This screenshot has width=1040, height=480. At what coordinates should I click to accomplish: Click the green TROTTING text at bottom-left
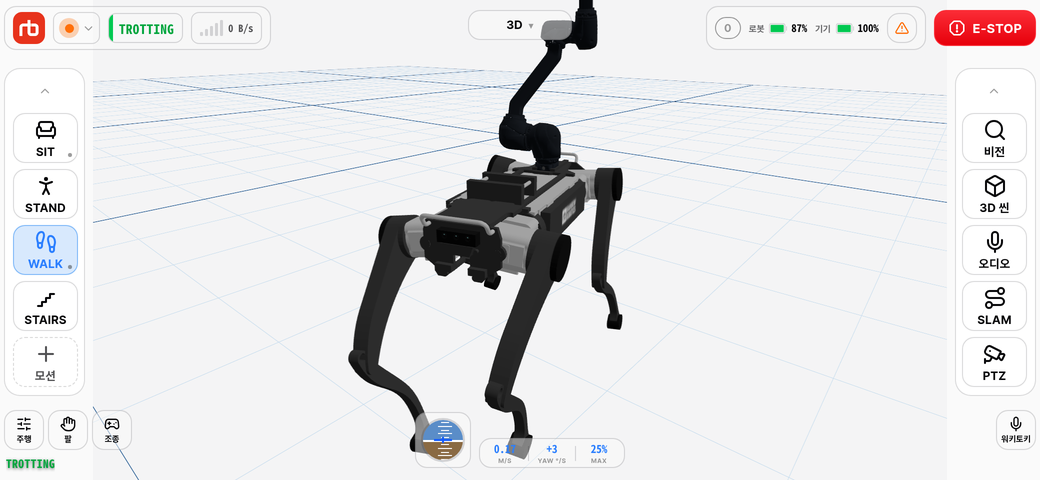[31, 464]
